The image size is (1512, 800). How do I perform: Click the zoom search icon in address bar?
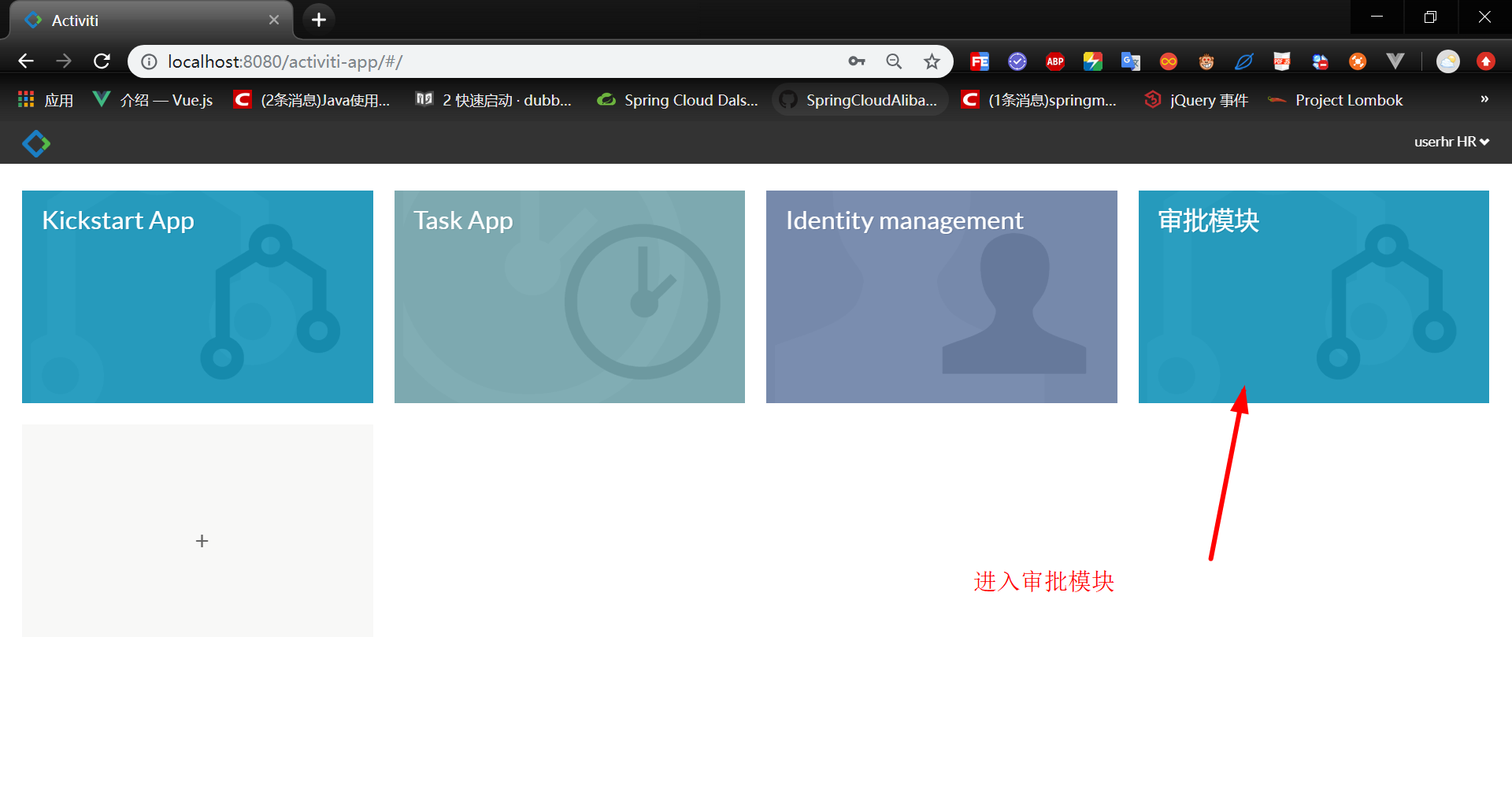pyautogui.click(x=894, y=61)
